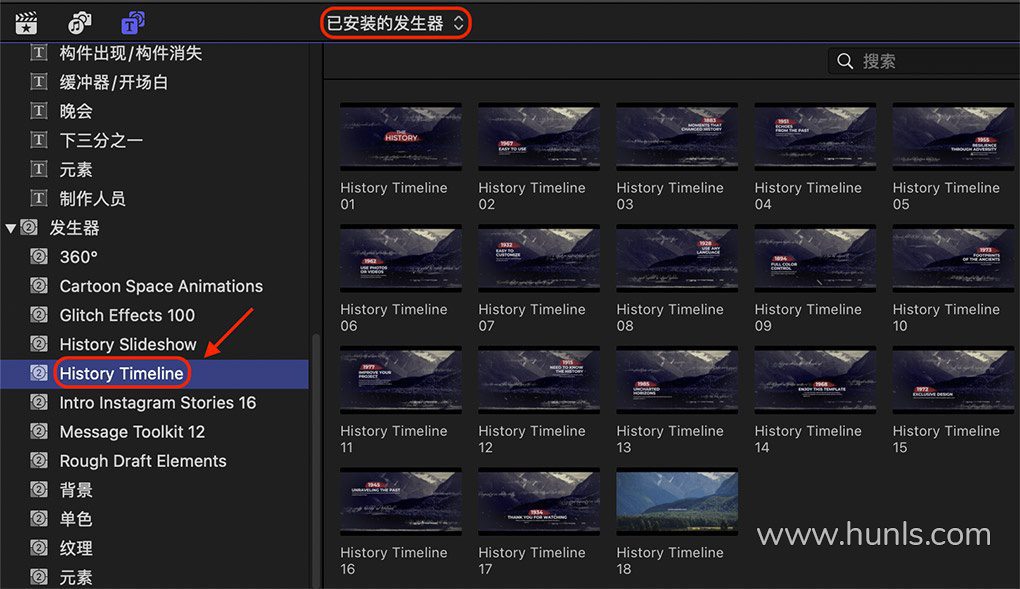Image resolution: width=1020 pixels, height=589 pixels.
Task: Select History Timeline 01 thumbnail
Action: [401, 137]
